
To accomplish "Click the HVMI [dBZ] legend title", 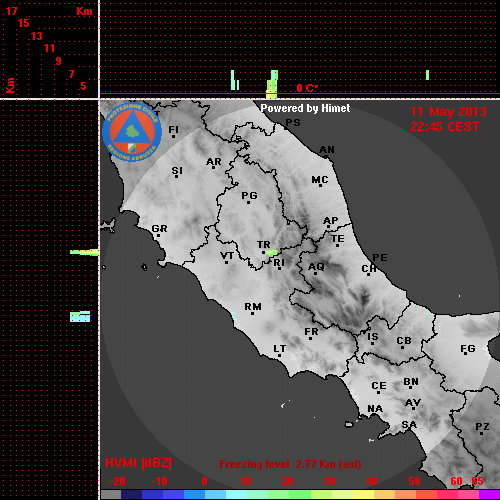I will pyautogui.click(x=138, y=463).
